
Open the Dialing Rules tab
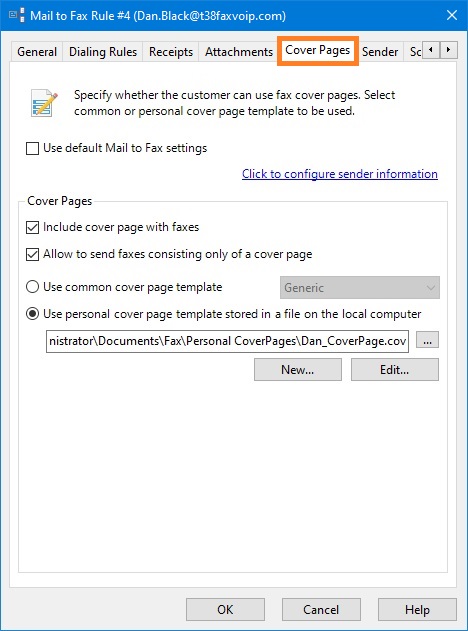[x=103, y=52]
